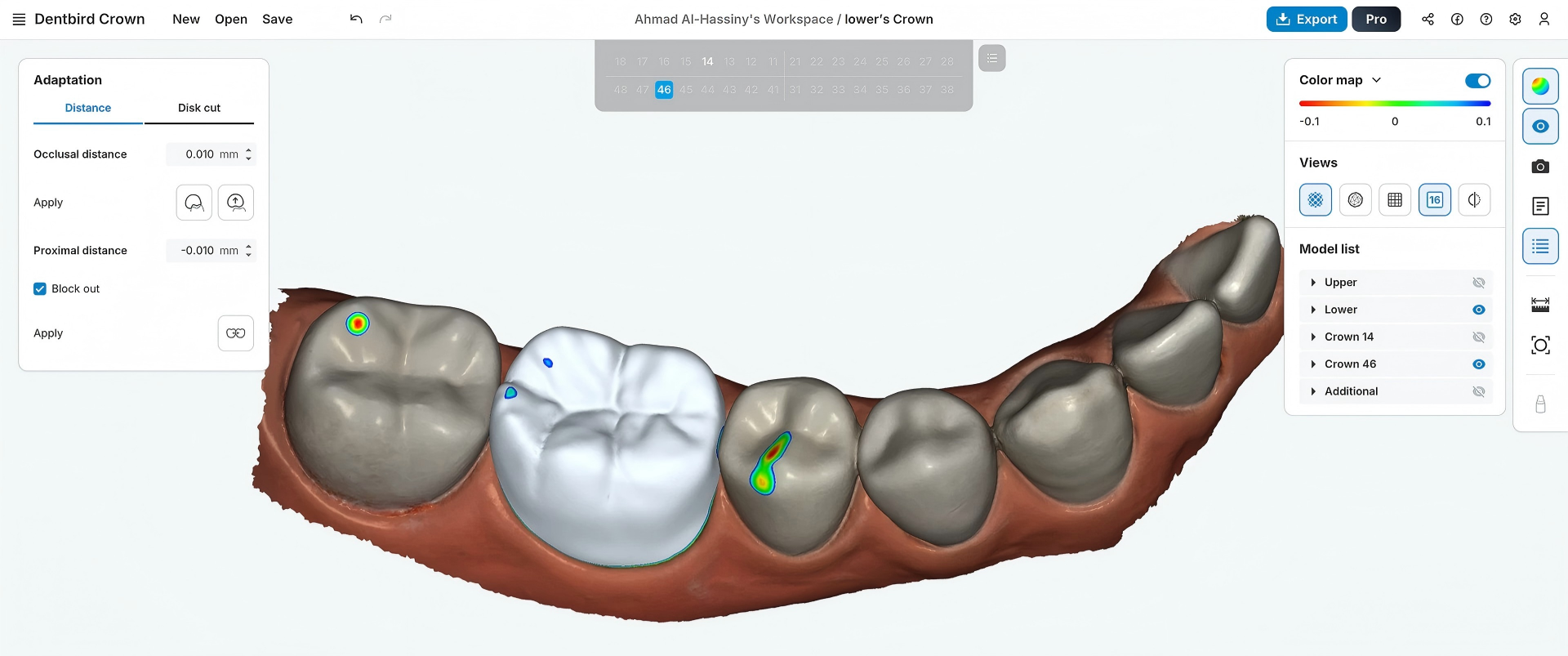Click the color map gradient bar

[1395, 104]
